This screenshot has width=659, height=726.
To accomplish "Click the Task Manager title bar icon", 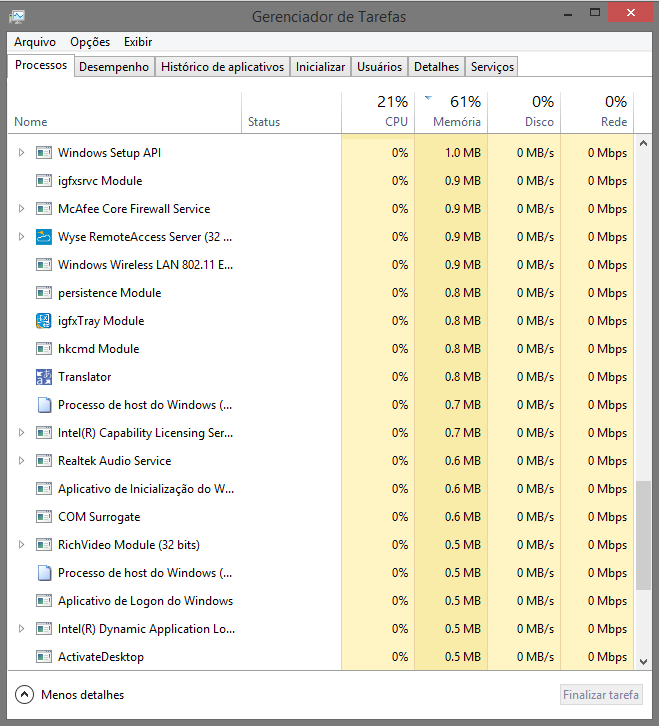I will [x=17, y=17].
